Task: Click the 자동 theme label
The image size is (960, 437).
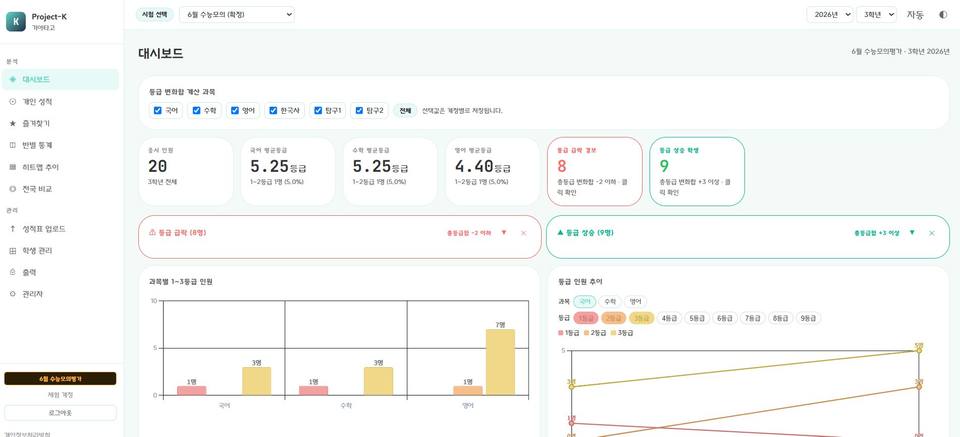Action: click(915, 15)
